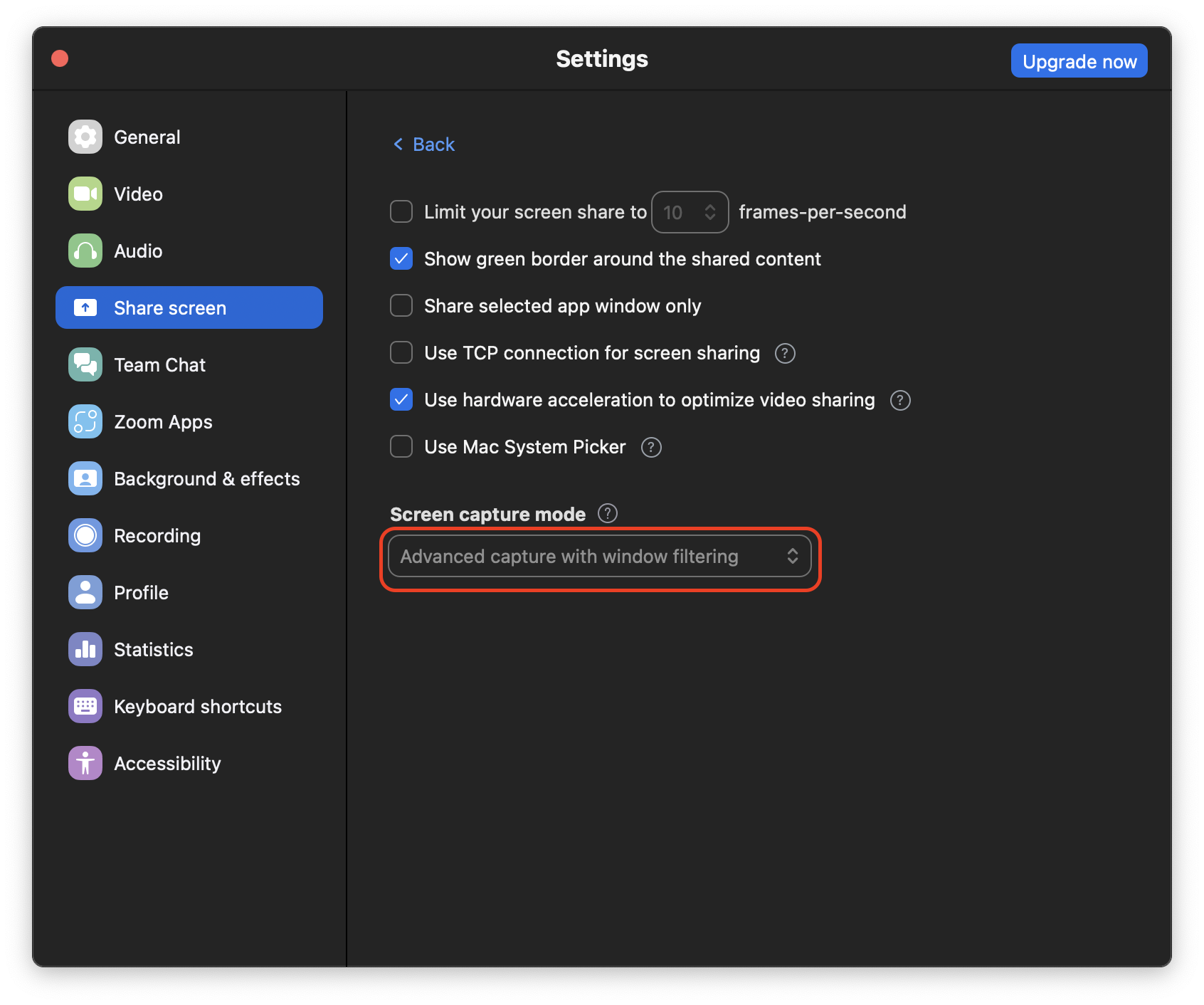
Task: Select the Recording record icon
Action: coord(85,535)
